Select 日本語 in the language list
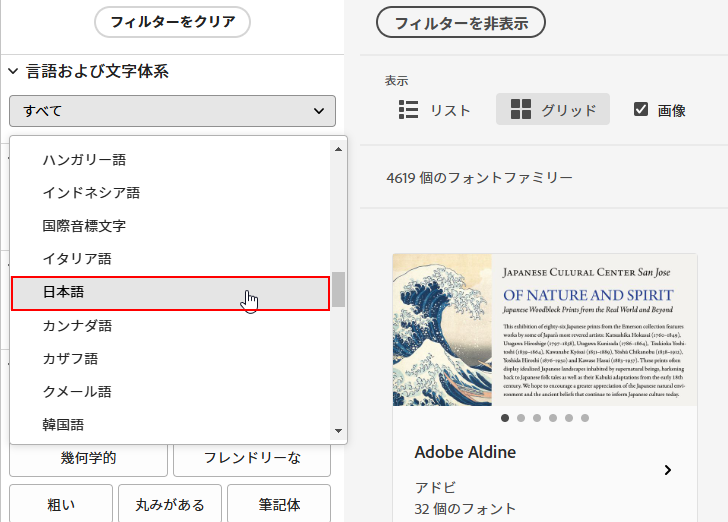 click(x=170, y=293)
